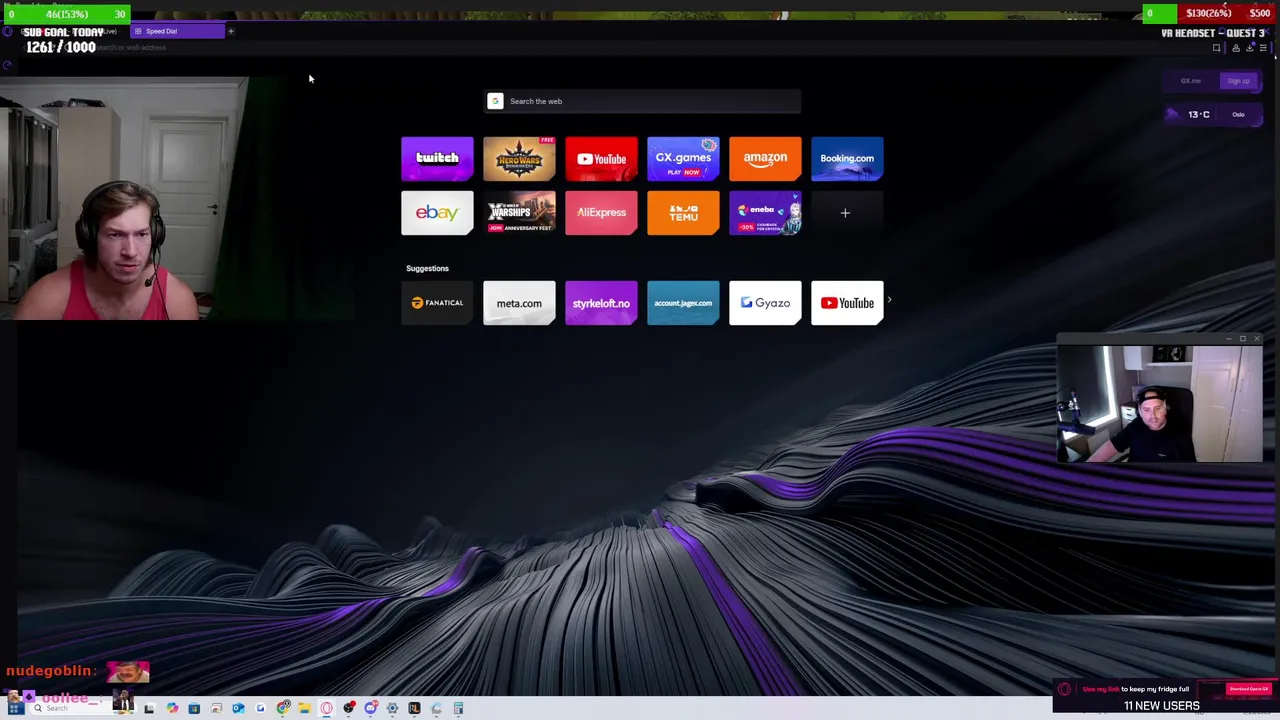The width and height of the screenshot is (1280, 720).
Task: Open the RuneLite taskbar icon
Action: point(414,708)
